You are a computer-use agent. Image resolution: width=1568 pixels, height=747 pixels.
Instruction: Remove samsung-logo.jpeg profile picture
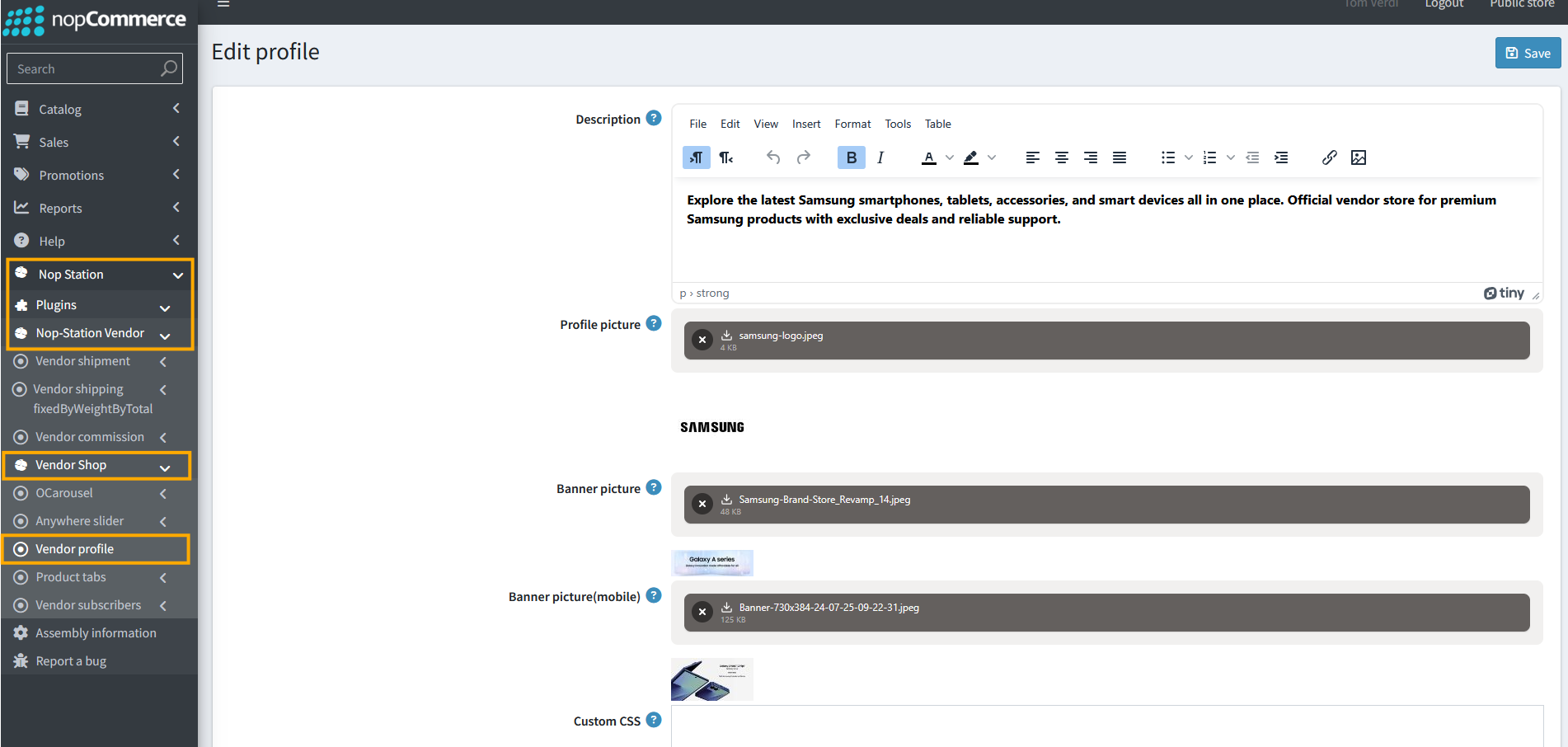(702, 340)
